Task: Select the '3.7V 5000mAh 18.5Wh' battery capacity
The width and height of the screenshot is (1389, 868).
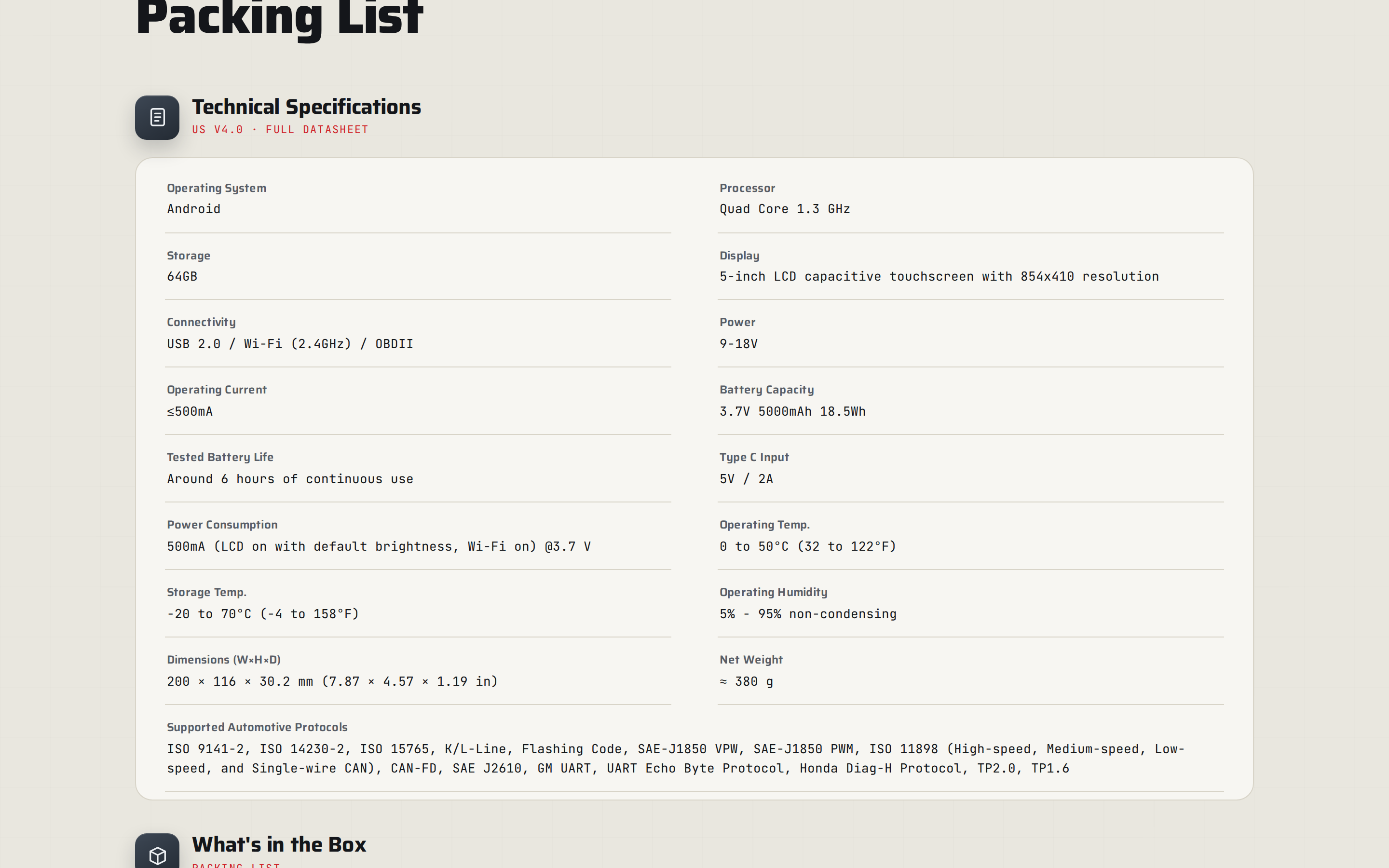Action: coord(793,412)
